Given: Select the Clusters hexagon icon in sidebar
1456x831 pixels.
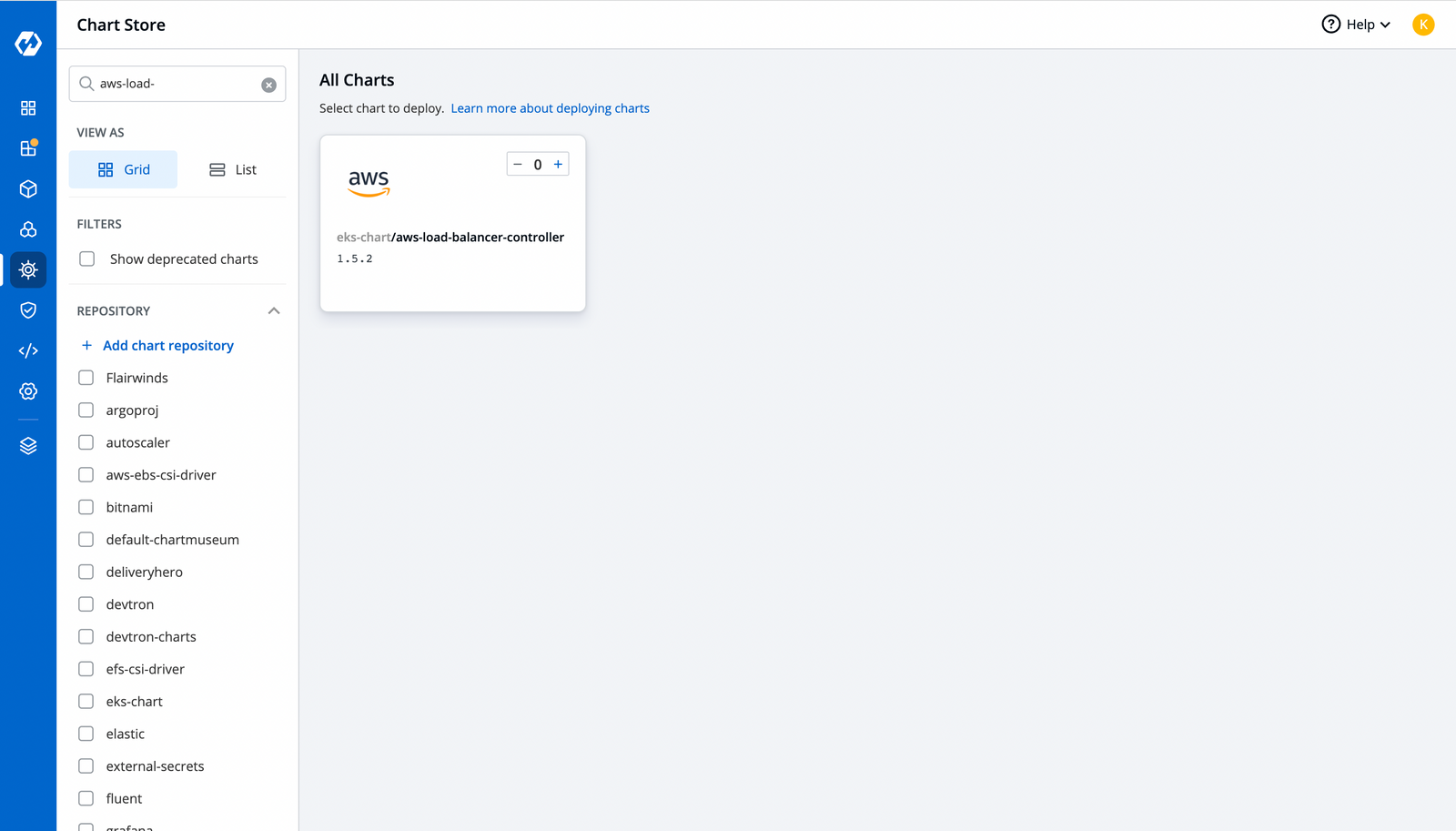Looking at the screenshot, I should 28,229.
